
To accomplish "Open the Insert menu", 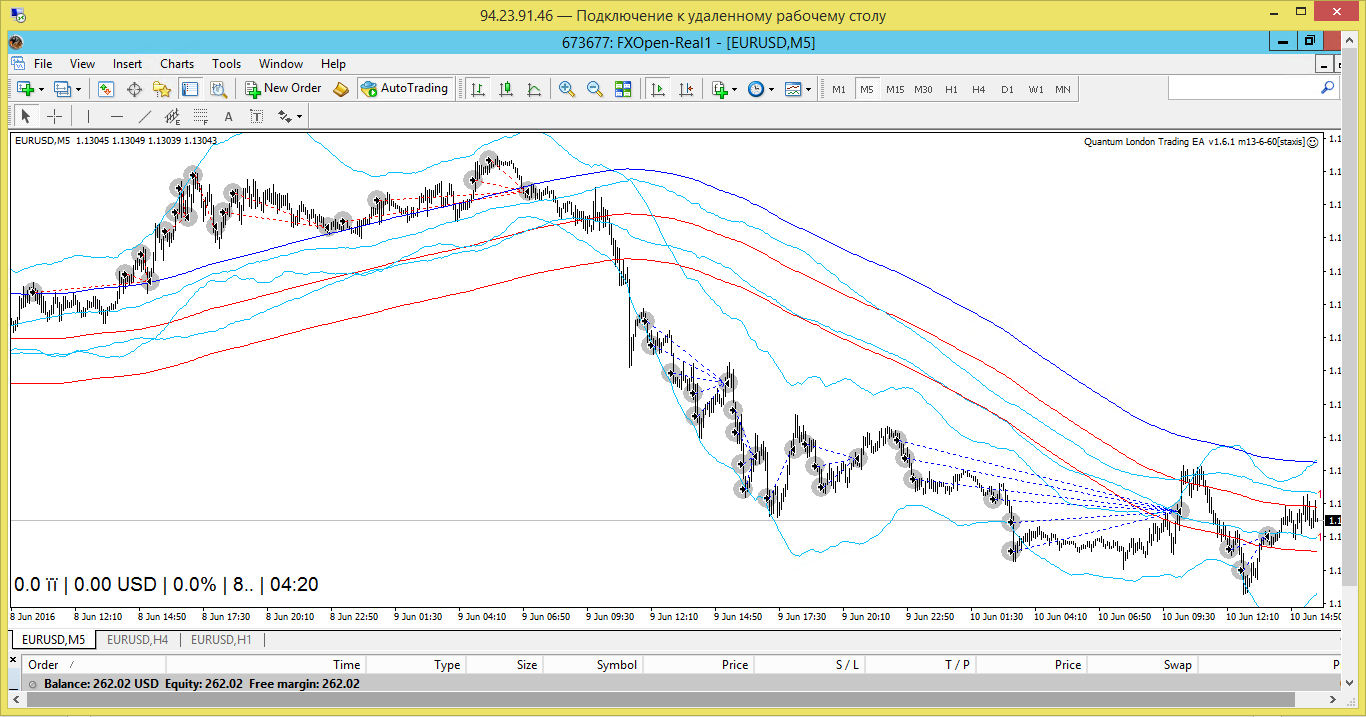I will point(127,64).
